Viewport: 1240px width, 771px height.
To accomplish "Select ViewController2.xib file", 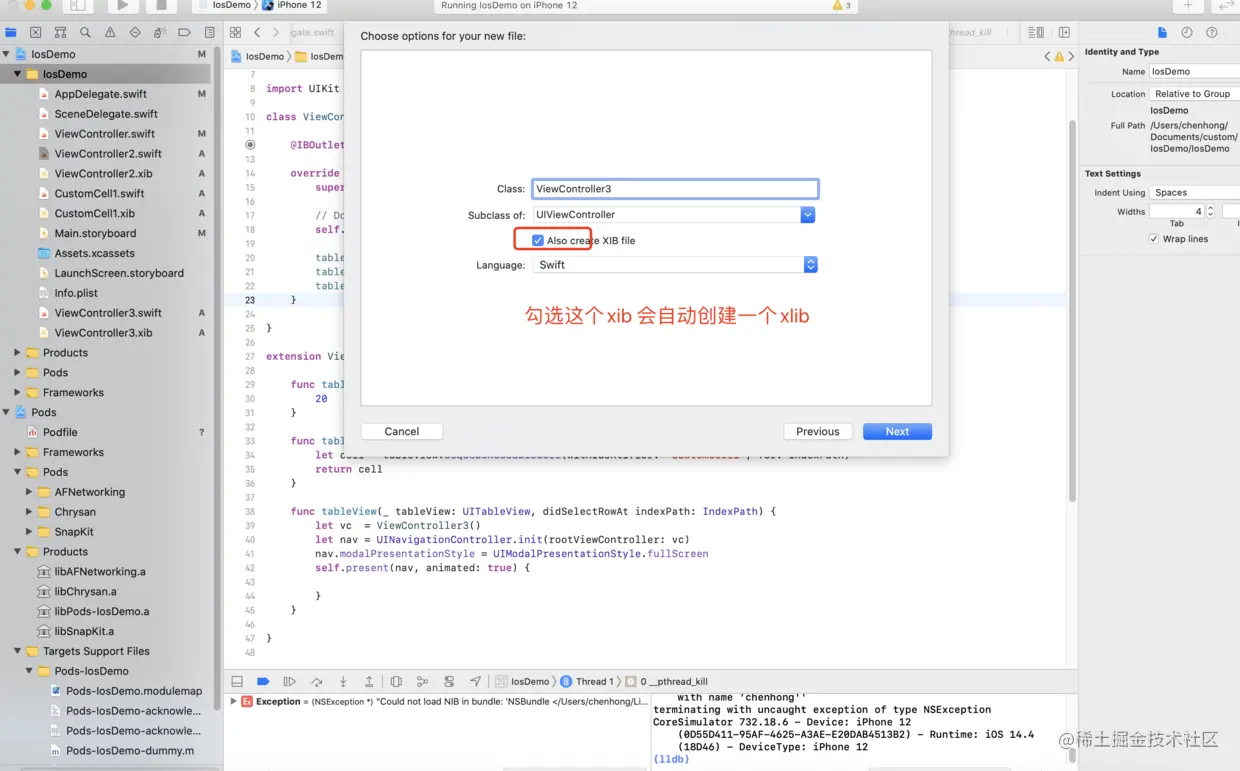I will (104, 174).
